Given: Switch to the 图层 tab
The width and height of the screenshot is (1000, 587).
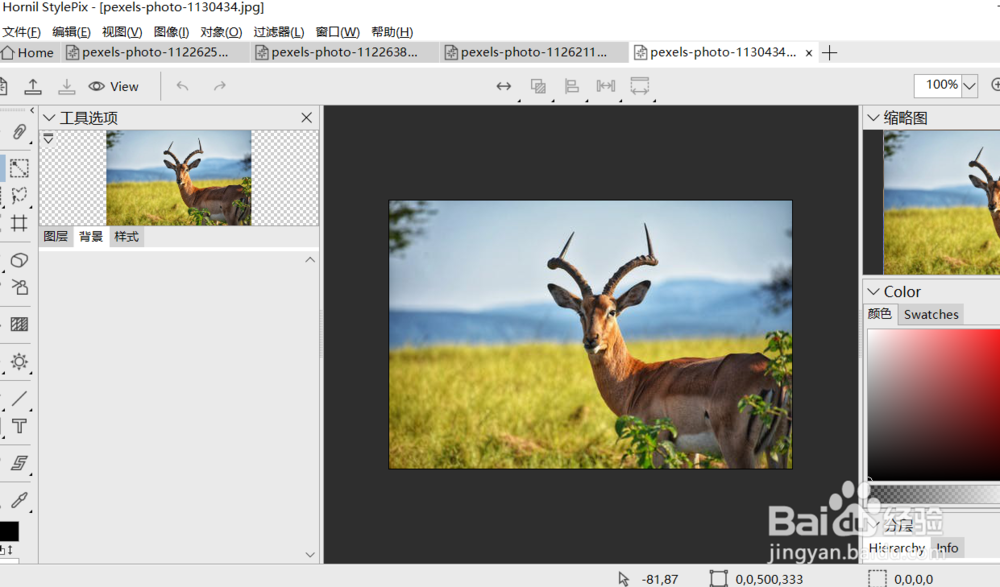Looking at the screenshot, I should click(55, 237).
